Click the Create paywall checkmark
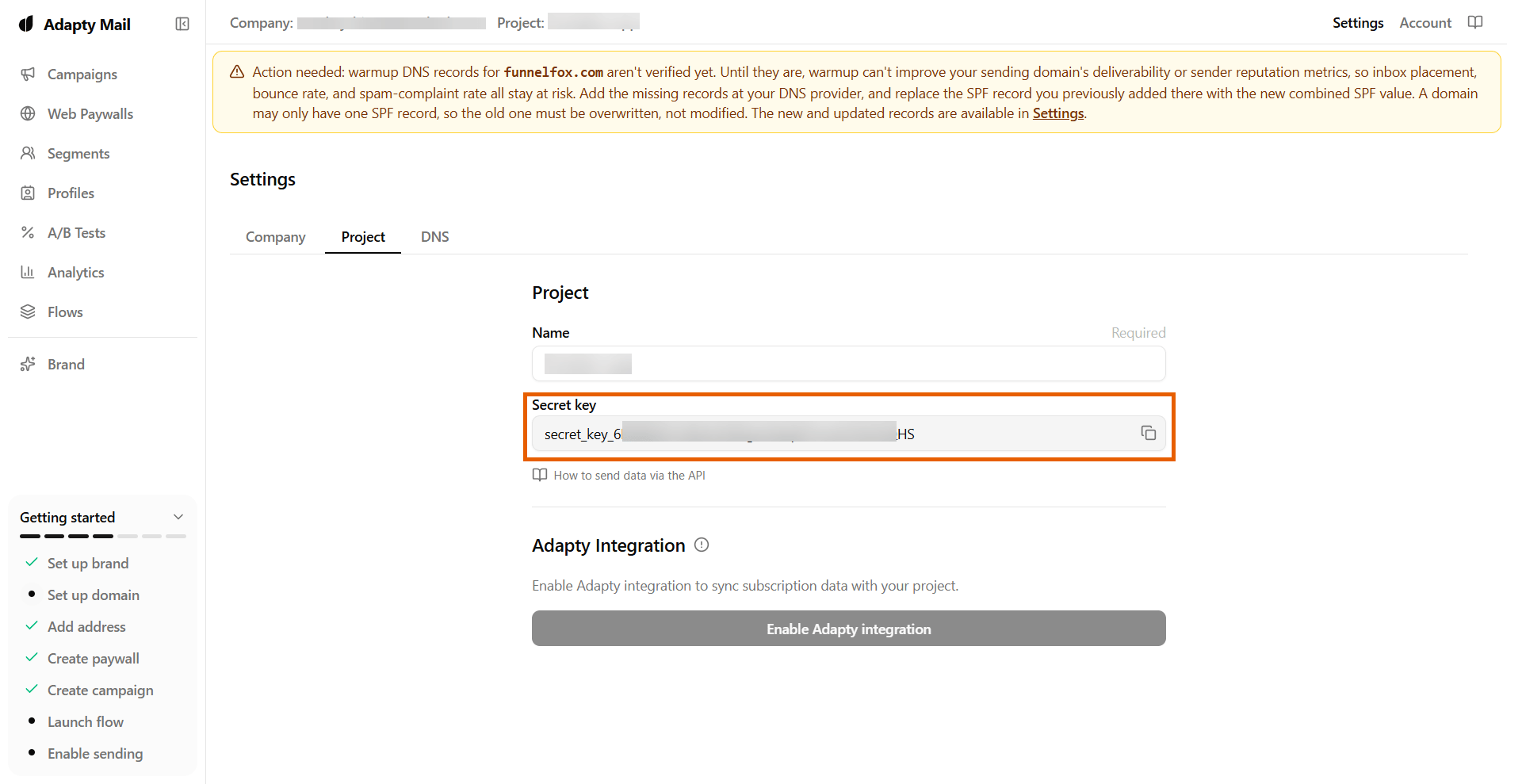Image resolution: width=1522 pixels, height=784 pixels. click(x=32, y=657)
